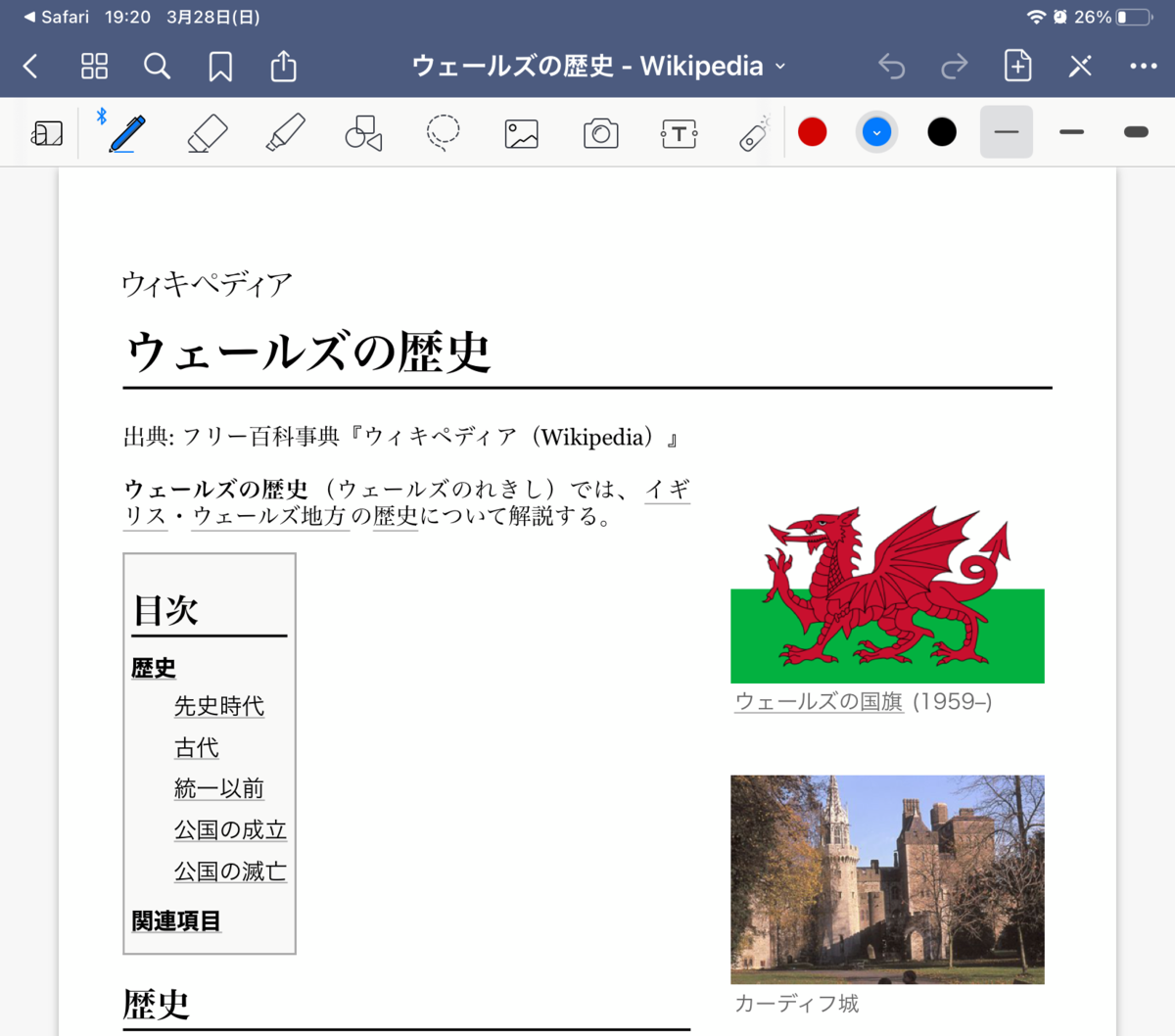Open the thumbnail grid view
Viewport: 1175px width, 1036px height.
(x=94, y=67)
